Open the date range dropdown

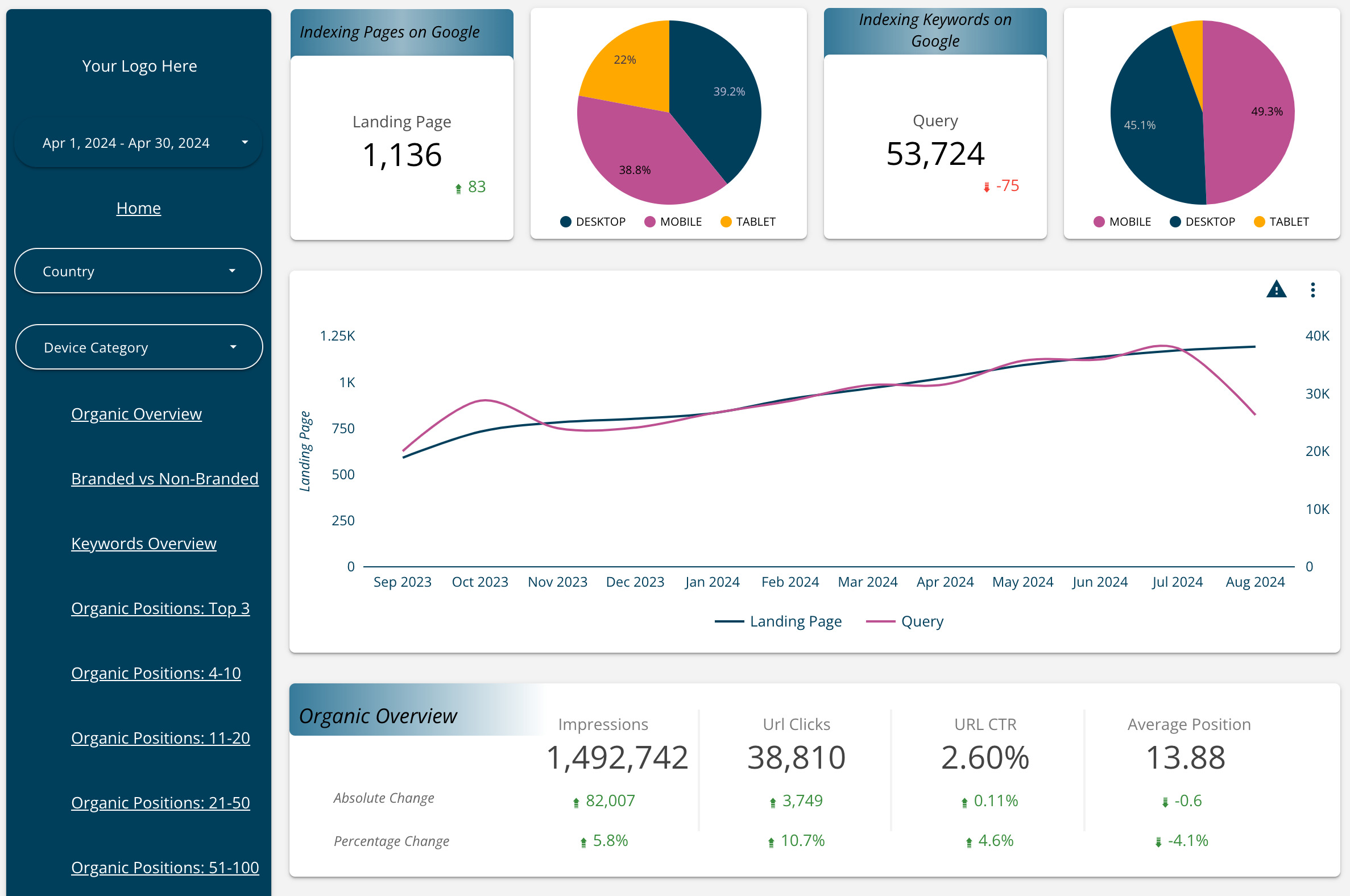pyautogui.click(x=138, y=143)
